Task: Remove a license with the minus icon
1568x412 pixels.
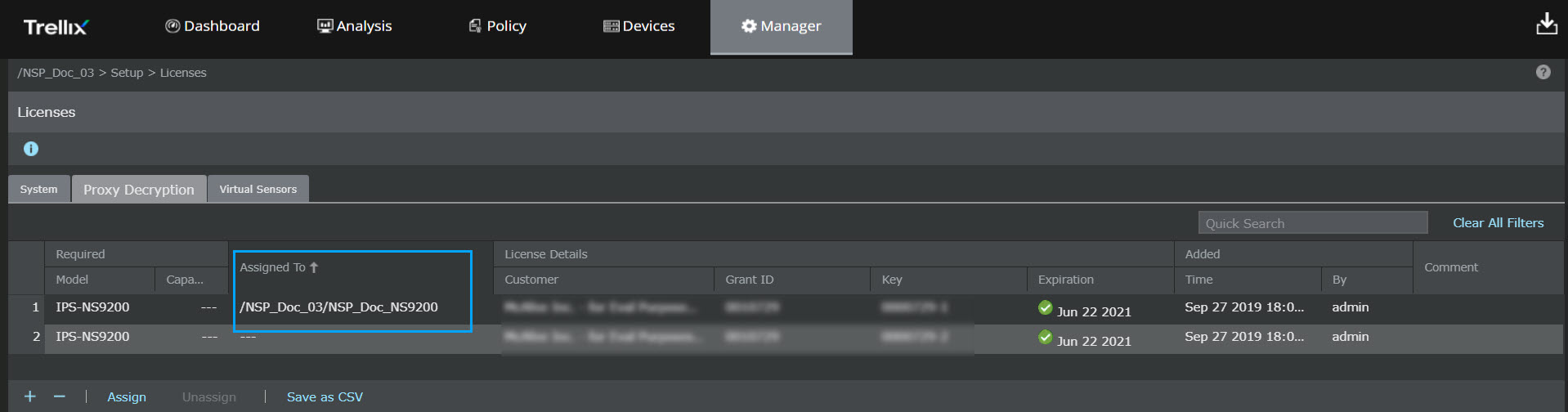Action: pyautogui.click(x=59, y=396)
